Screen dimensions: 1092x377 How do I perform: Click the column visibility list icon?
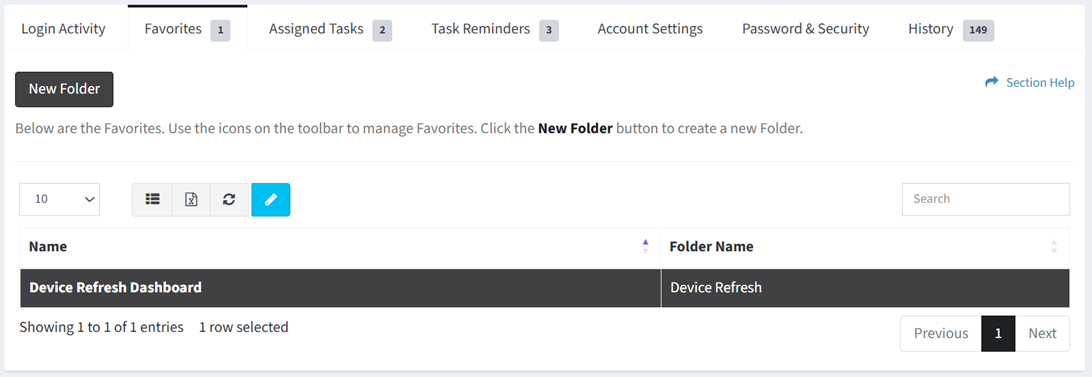click(x=152, y=199)
